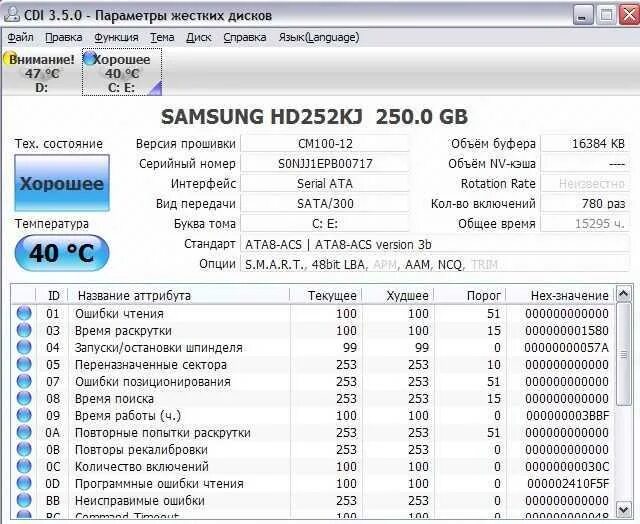
Task: Select Ошибки позиционирования attribute name
Action: click(x=153, y=382)
